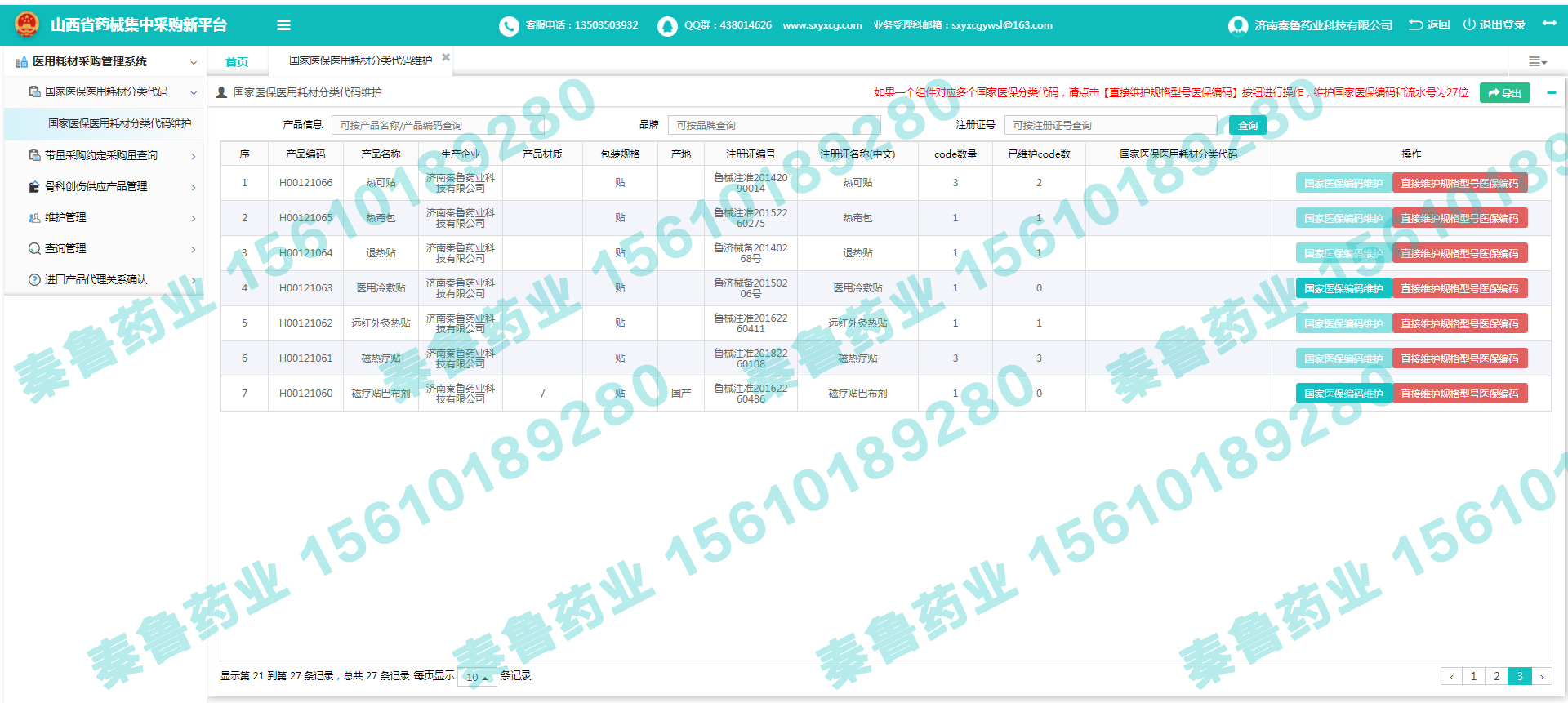Toggle fullscreen with the double-arrow icon

click(1549, 24)
